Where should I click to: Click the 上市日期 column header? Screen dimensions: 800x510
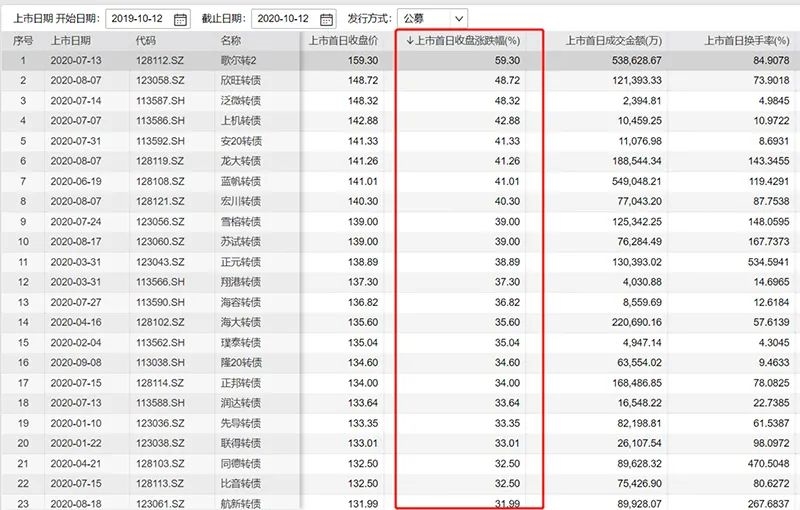[x=70, y=41]
